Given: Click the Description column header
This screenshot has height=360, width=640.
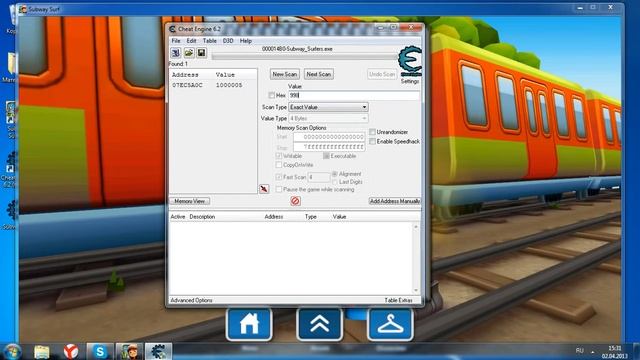Looking at the screenshot, I should [x=202, y=217].
